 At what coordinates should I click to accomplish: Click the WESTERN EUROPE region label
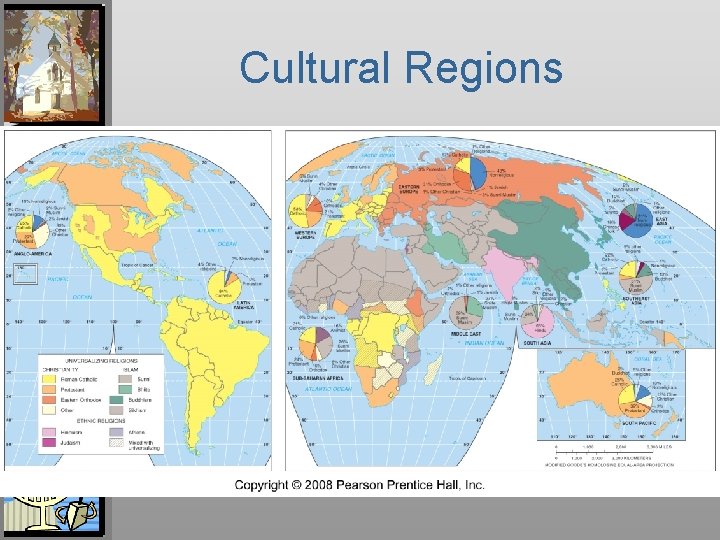click(x=305, y=236)
